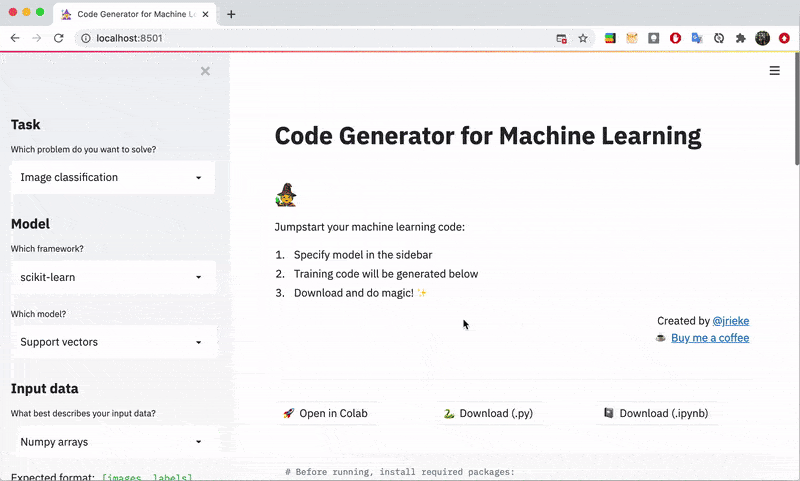
Task: Open the Chrome extensions puzzle icon
Action: pyautogui.click(x=740, y=38)
